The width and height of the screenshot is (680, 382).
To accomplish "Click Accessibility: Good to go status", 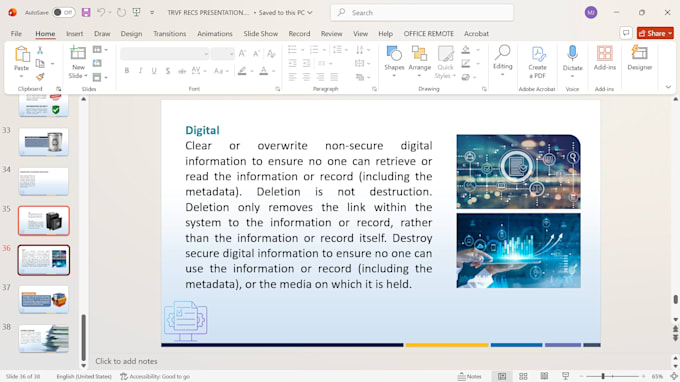I will pyautogui.click(x=155, y=376).
